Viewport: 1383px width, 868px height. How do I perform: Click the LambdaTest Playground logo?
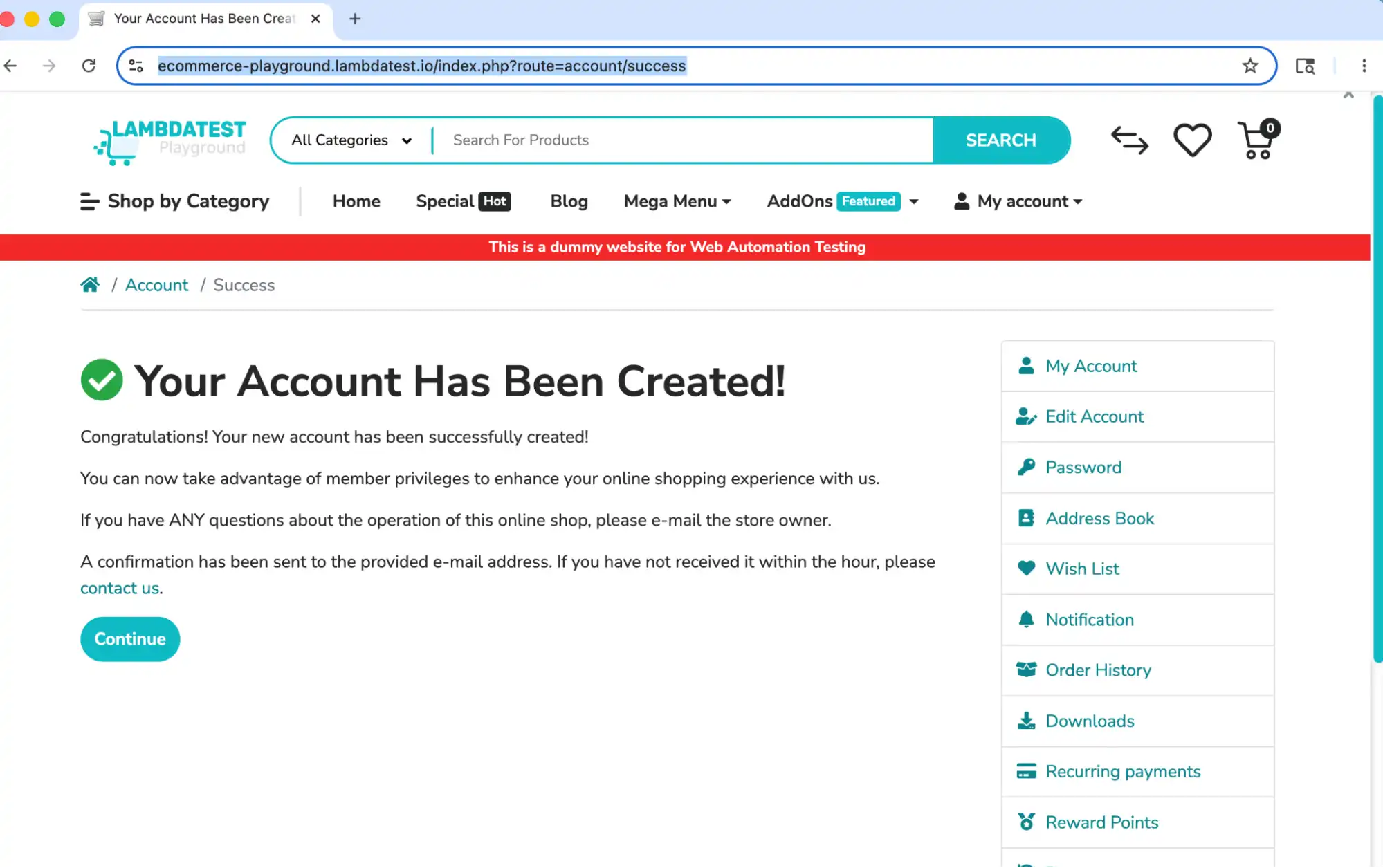tap(170, 142)
